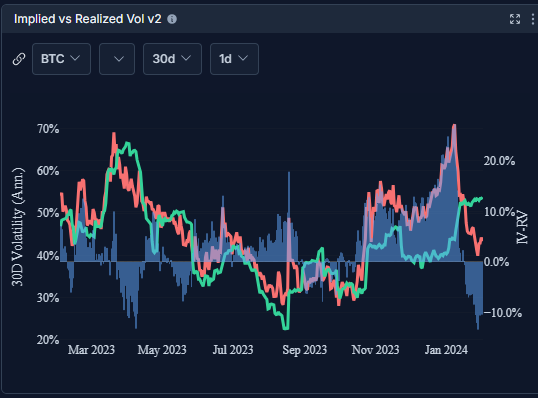Click the 20.0% right axis label

[x=499, y=161]
